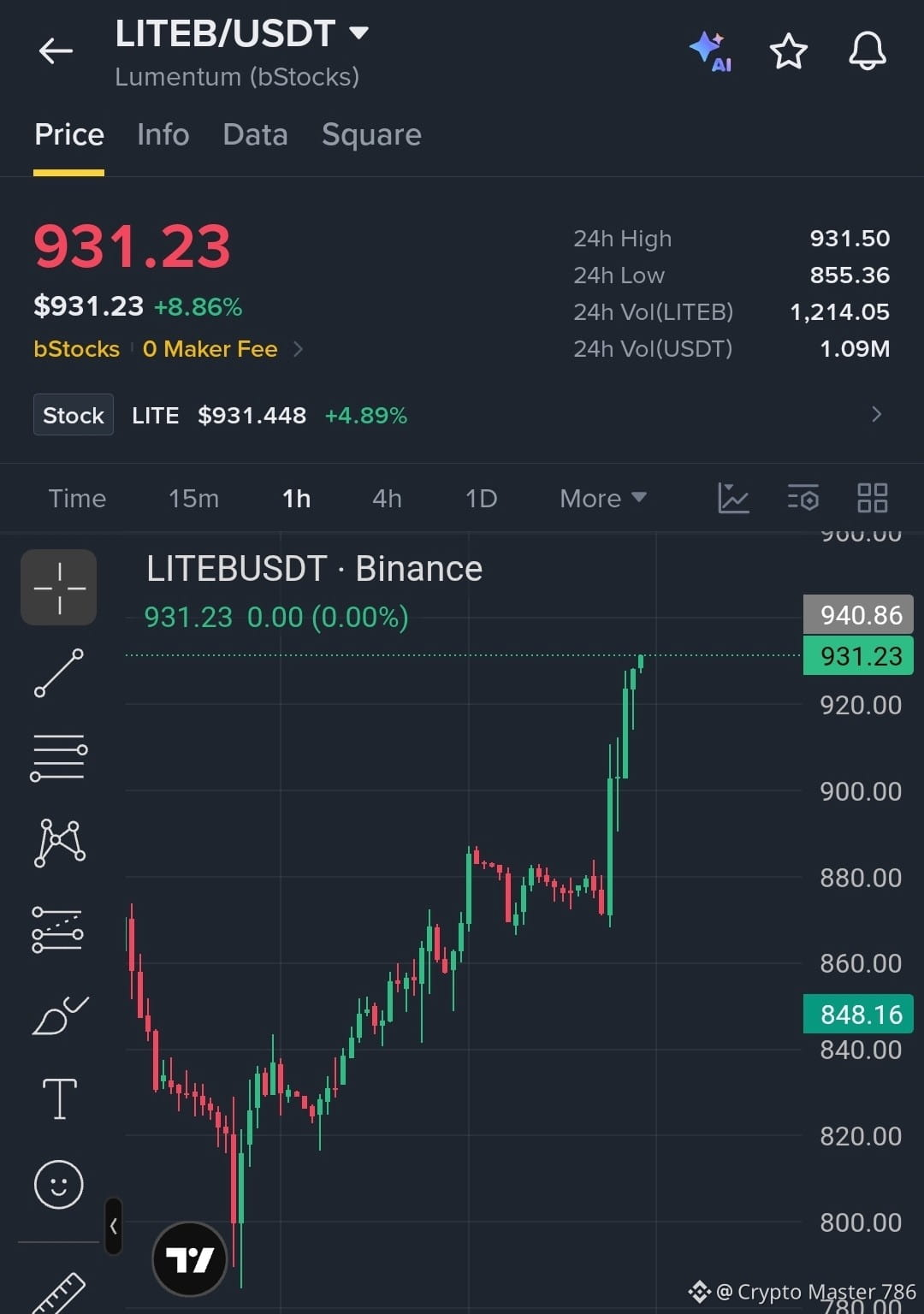Click the 24h Low value 855.36
Image resolution: width=924 pixels, height=1314 pixels.
tap(850, 275)
